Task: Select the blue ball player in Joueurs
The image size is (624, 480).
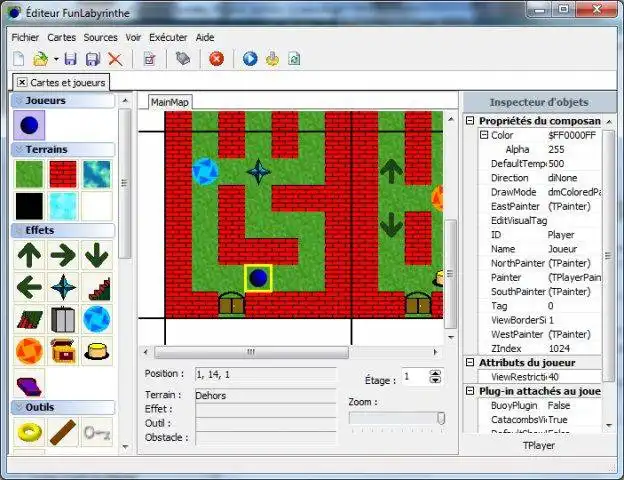Action: click(29, 125)
